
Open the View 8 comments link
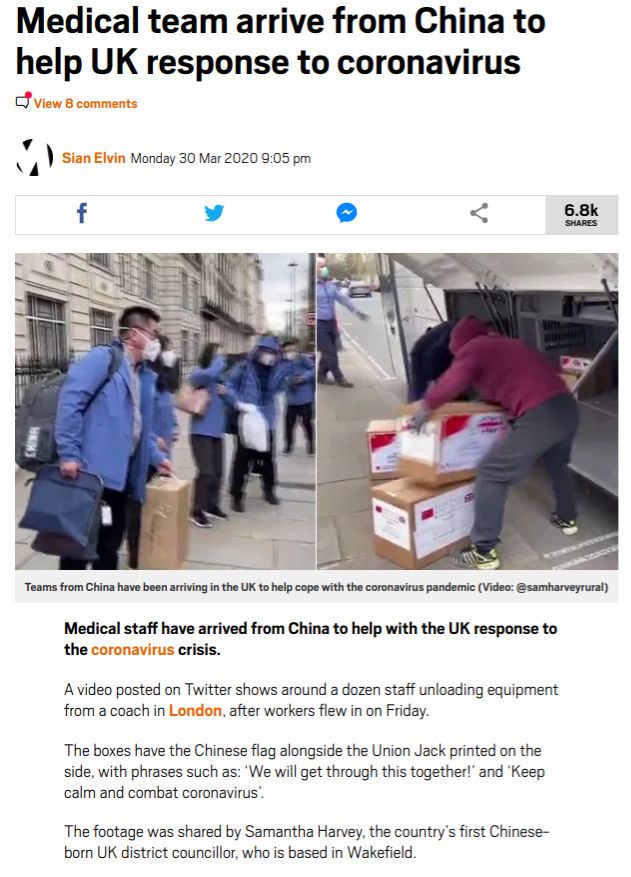85,103
